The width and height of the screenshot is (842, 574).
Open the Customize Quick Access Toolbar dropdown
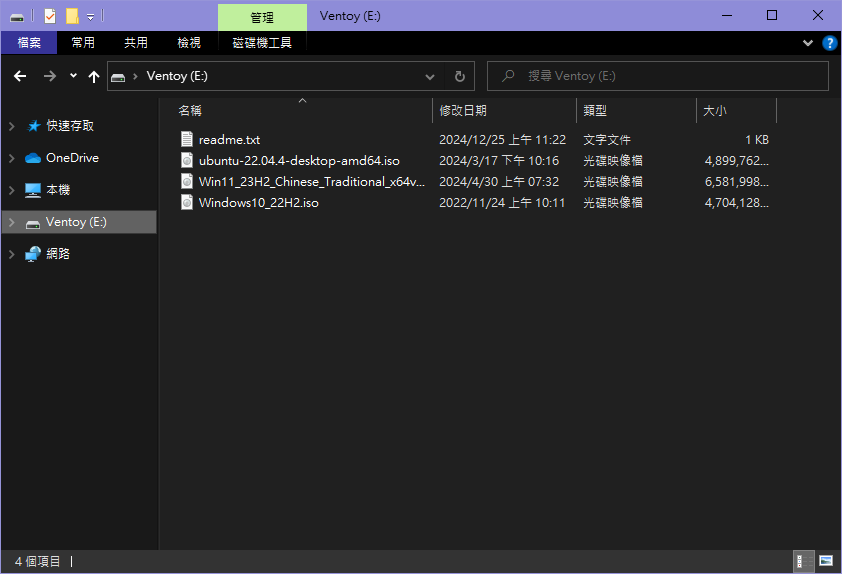[x=91, y=17]
